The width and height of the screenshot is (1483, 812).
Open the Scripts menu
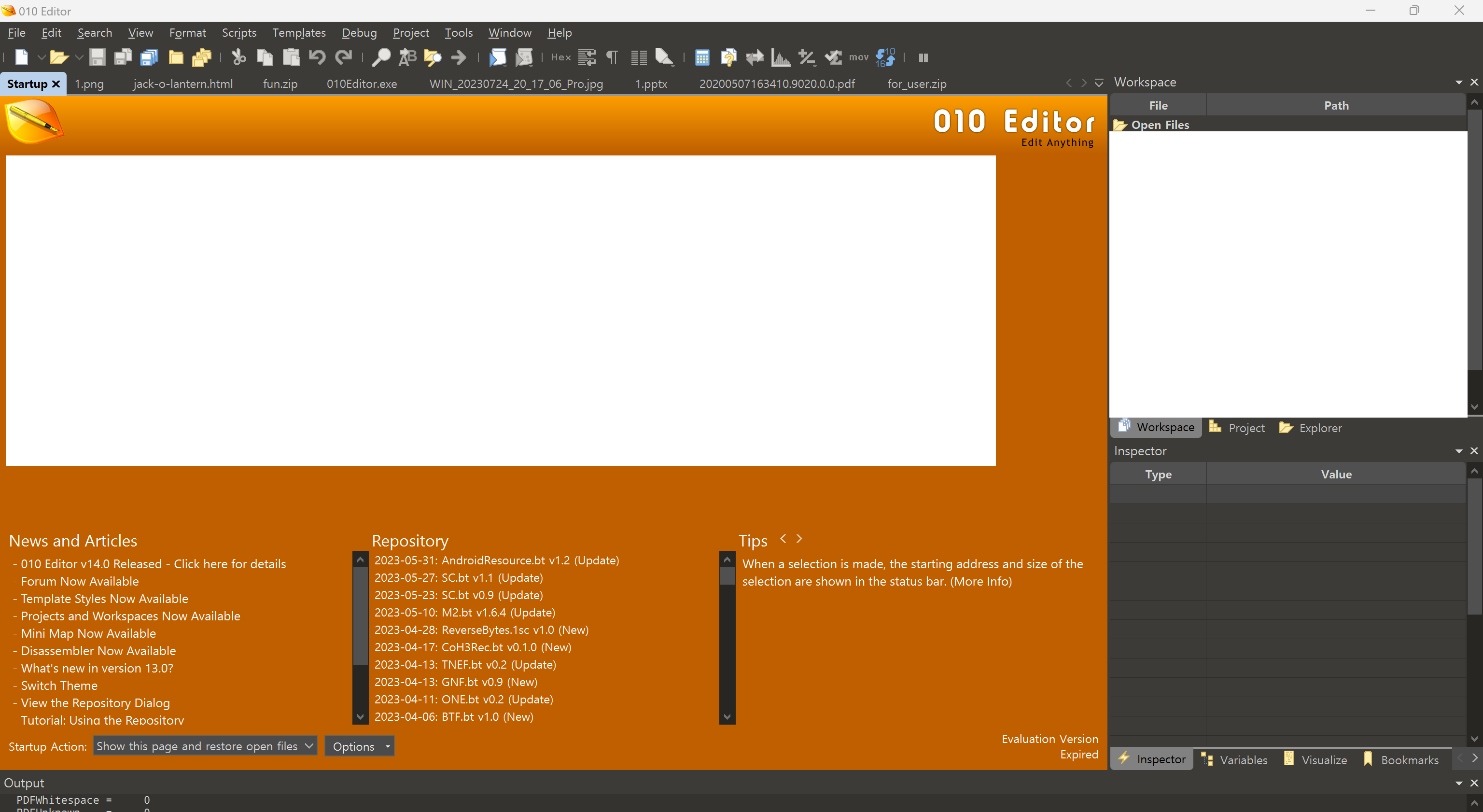239,32
